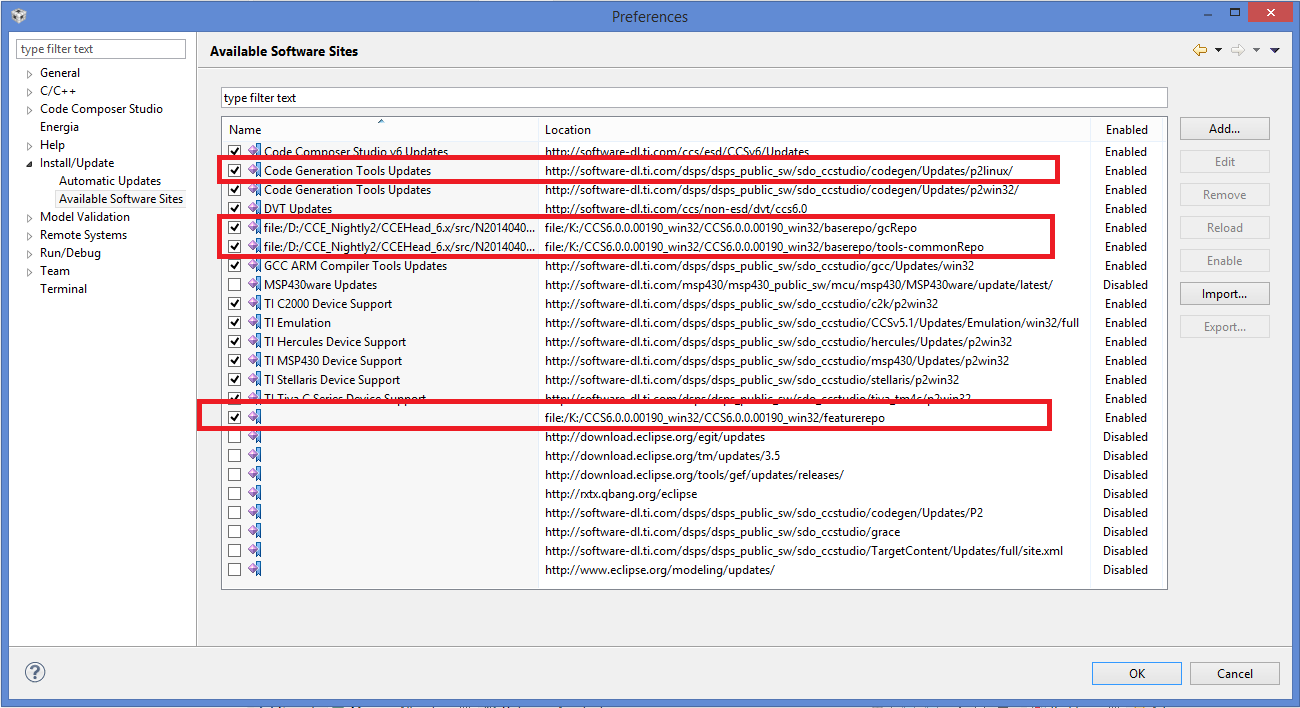
Task: Enable the rxtx.qbang.org site checkbox
Action: pyautogui.click(x=234, y=493)
